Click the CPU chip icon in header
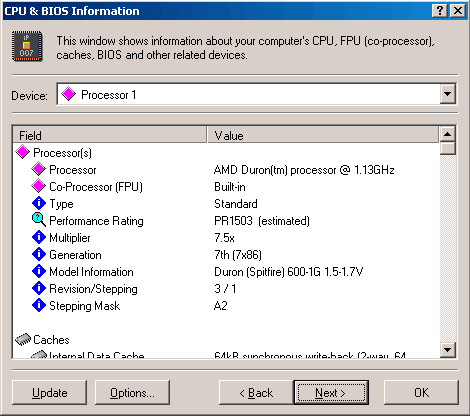This screenshot has height=418, width=470. [x=27, y=46]
